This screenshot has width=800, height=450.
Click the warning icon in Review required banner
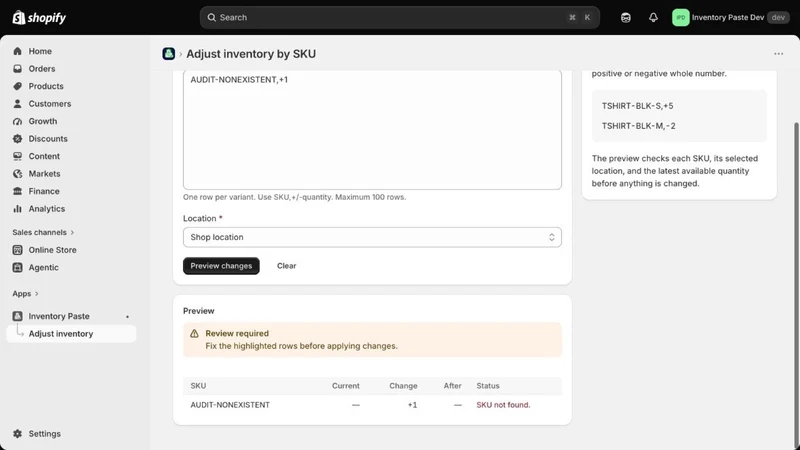pyautogui.click(x=194, y=334)
